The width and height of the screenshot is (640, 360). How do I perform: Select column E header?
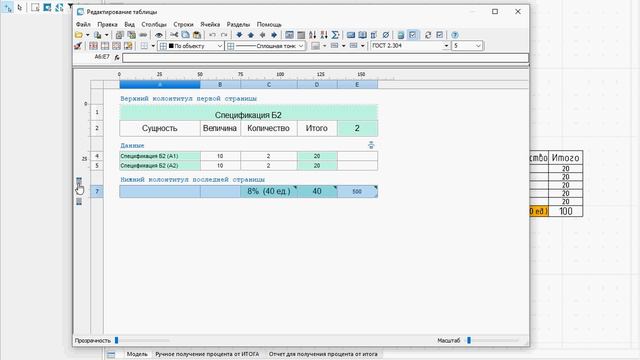coord(357,84)
